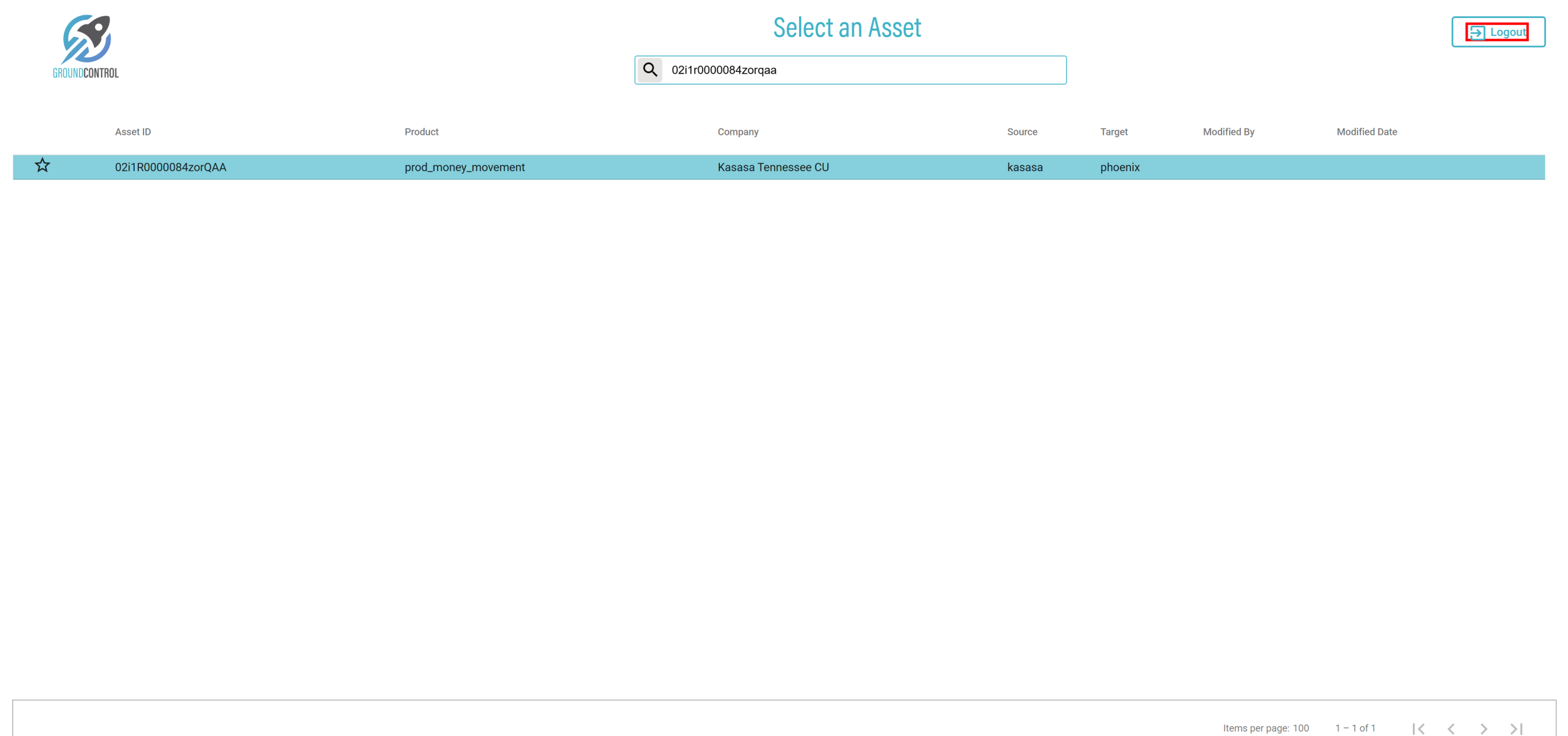Sort by Company column header
The image size is (1568, 736).
[x=737, y=131]
